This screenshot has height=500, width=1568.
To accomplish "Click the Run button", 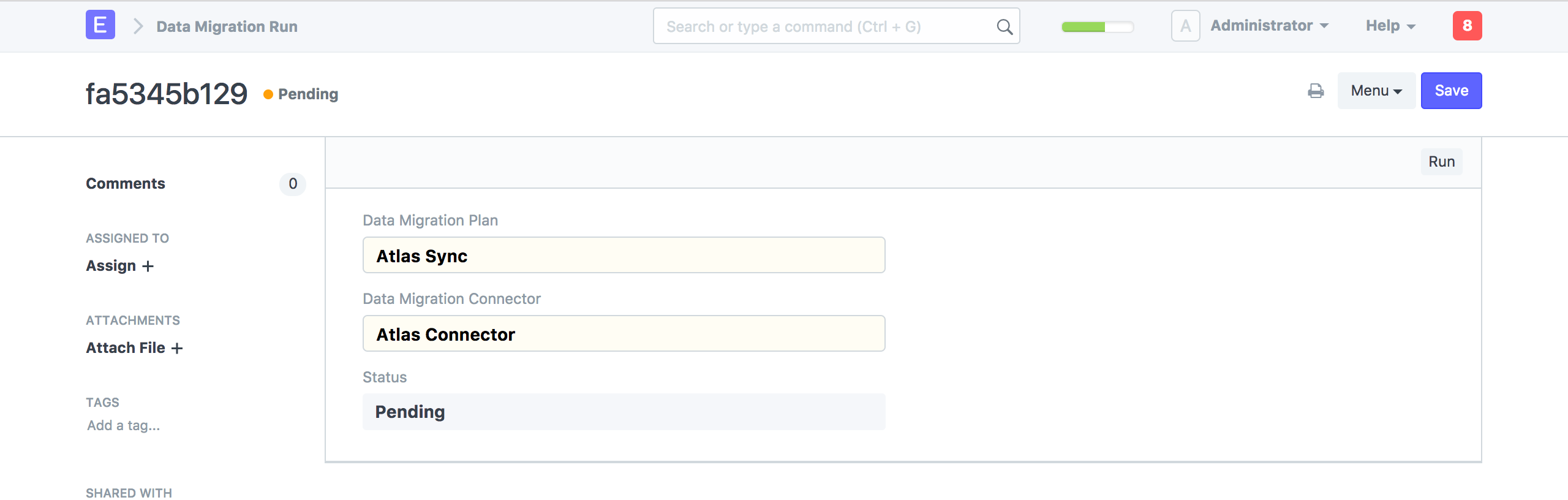I will click(1441, 162).
